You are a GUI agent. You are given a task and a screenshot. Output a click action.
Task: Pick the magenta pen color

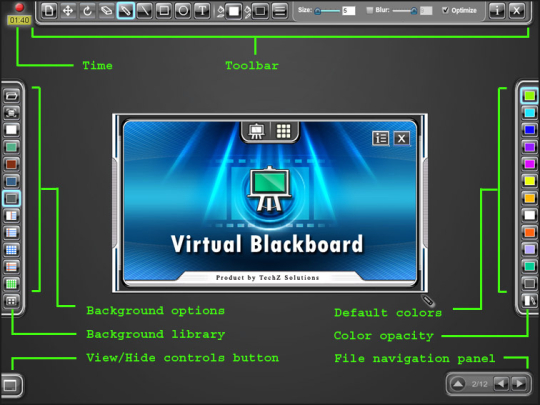pos(529,164)
